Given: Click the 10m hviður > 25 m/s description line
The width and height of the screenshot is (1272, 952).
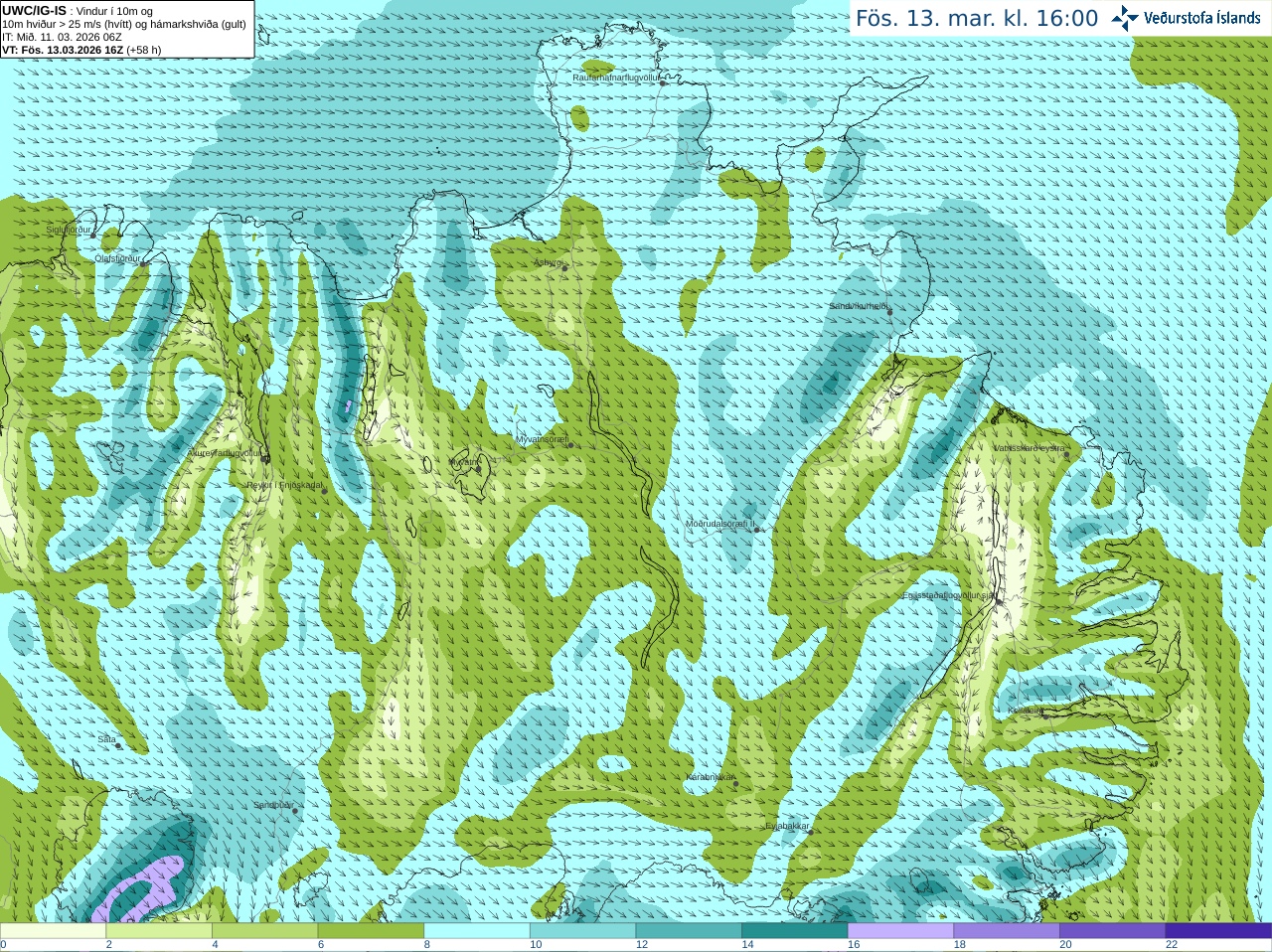Looking at the screenshot, I should [124, 24].
